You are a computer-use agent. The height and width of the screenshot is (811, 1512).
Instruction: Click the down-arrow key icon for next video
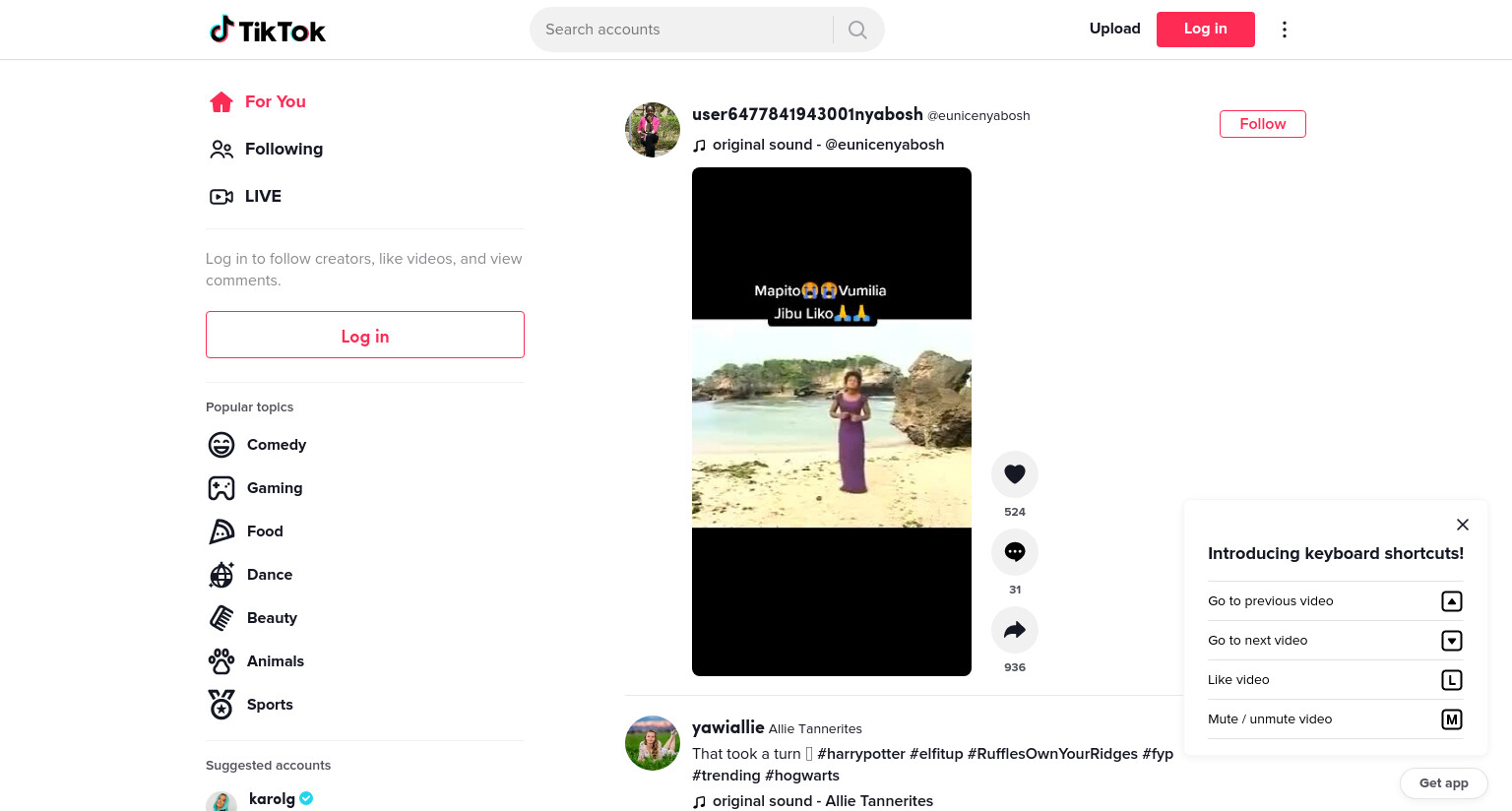click(1452, 641)
